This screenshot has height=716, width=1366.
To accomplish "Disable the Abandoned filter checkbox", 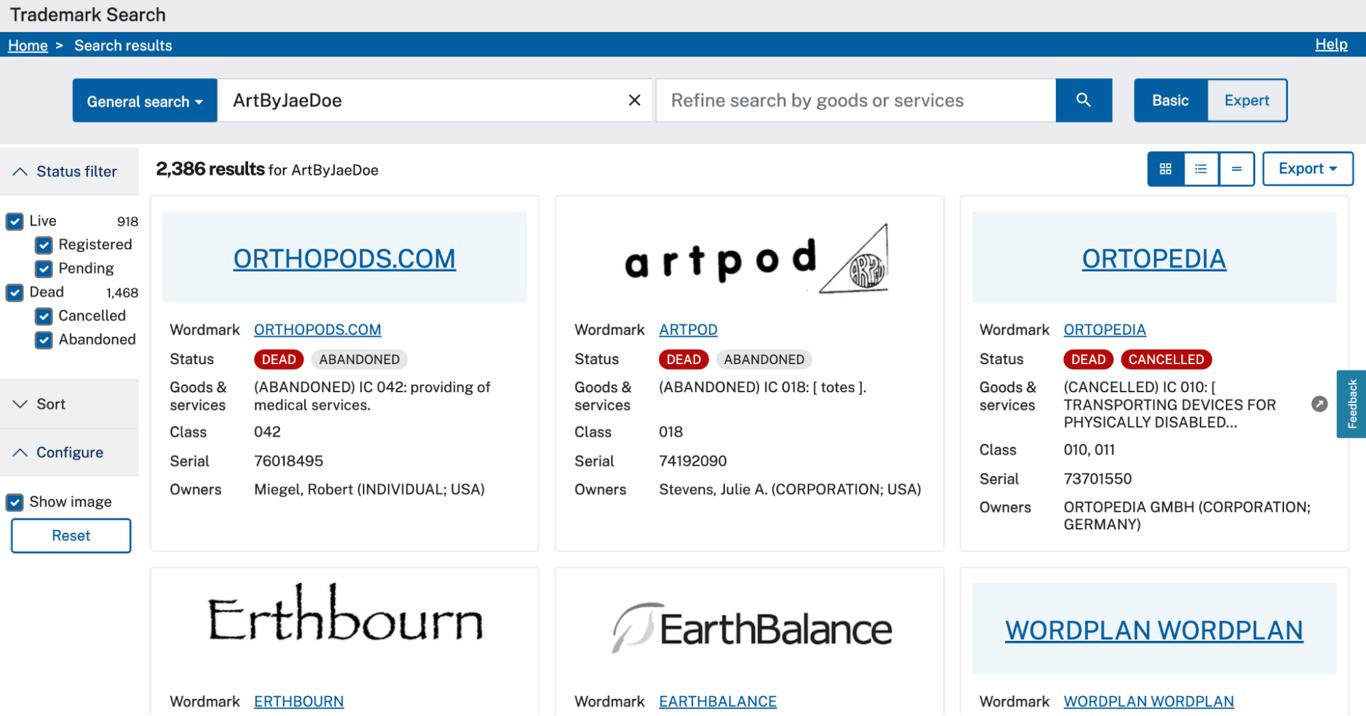I will (43, 340).
